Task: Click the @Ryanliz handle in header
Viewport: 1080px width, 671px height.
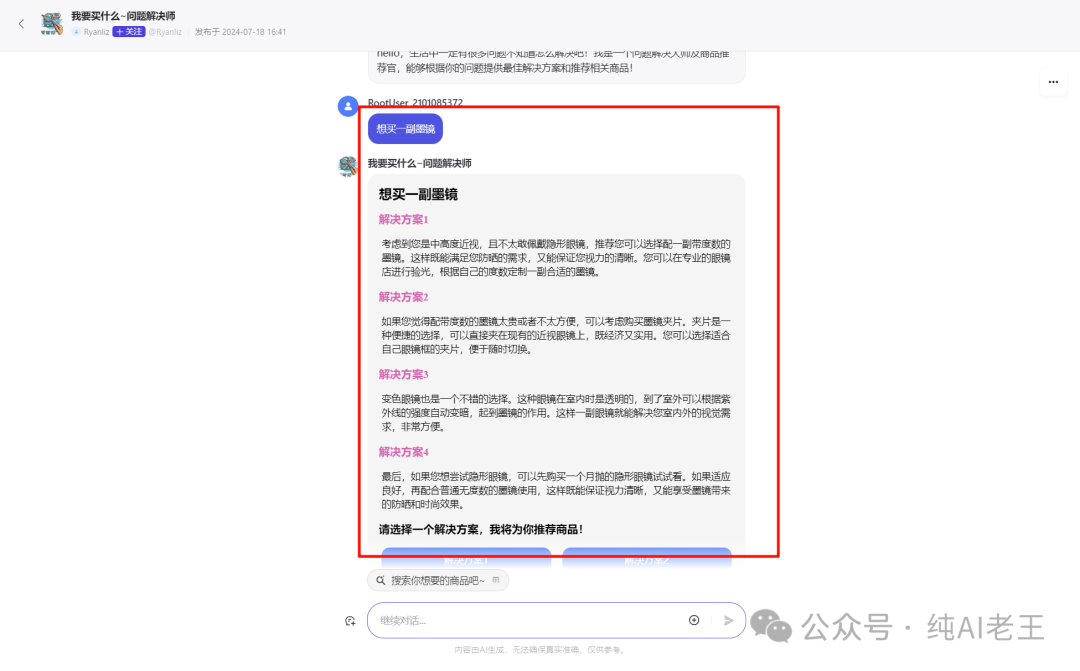Action: 165,32
